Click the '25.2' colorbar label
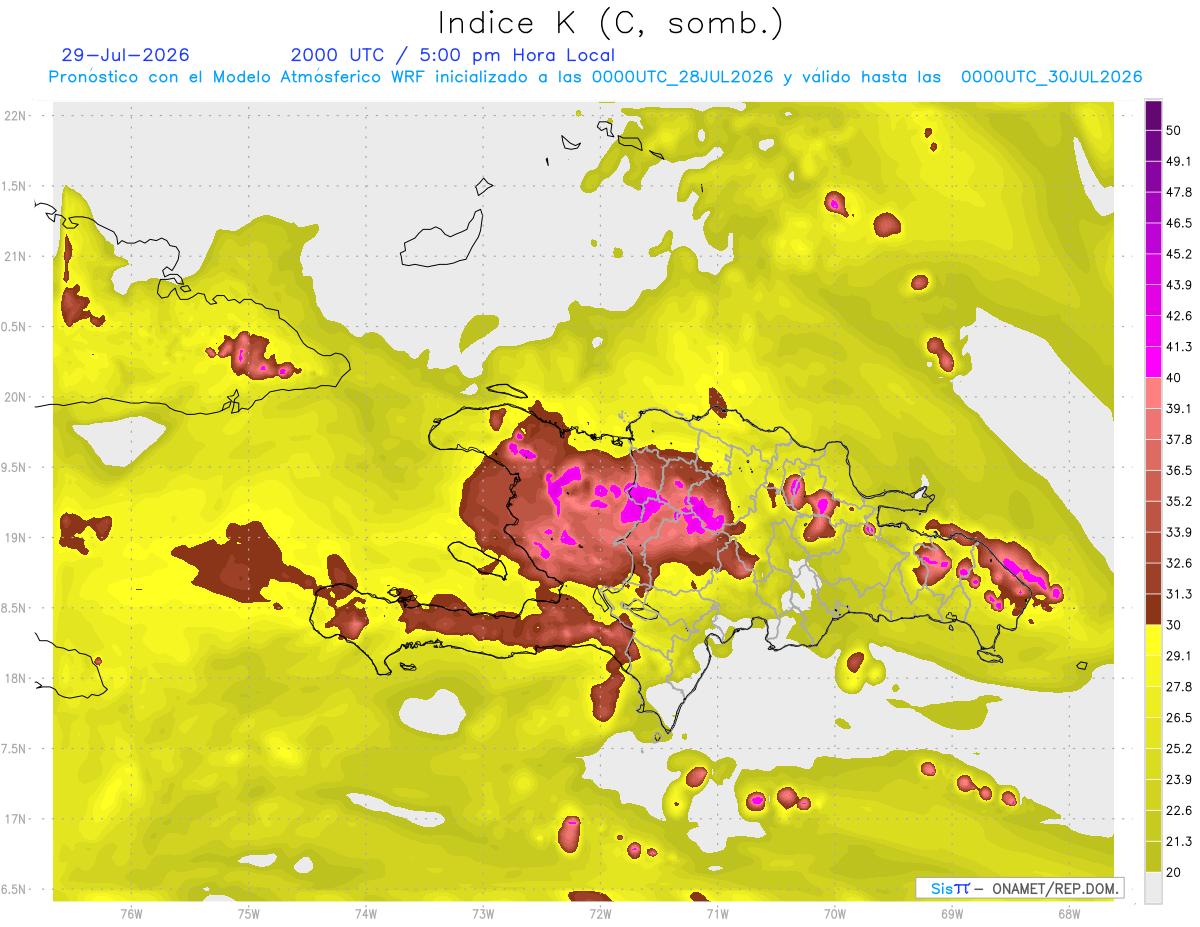This screenshot has width=1200, height=927. point(1179,748)
